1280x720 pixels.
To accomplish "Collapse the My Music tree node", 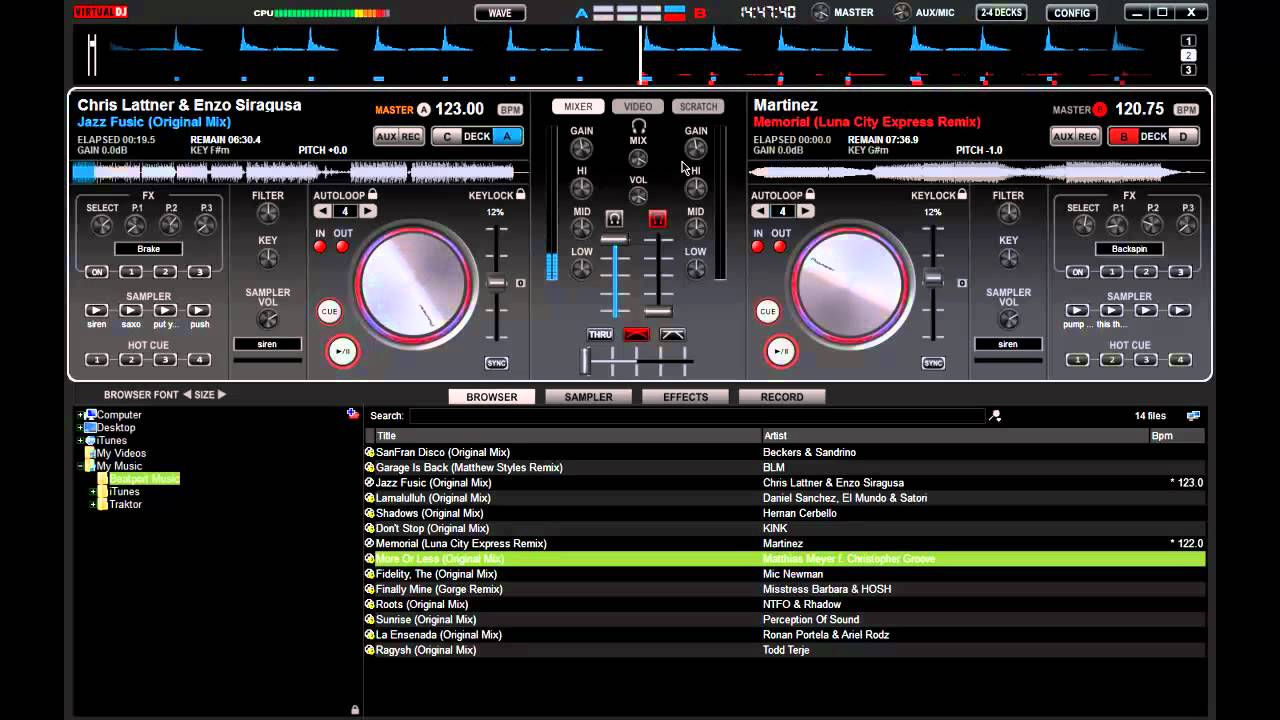I will 80,466.
